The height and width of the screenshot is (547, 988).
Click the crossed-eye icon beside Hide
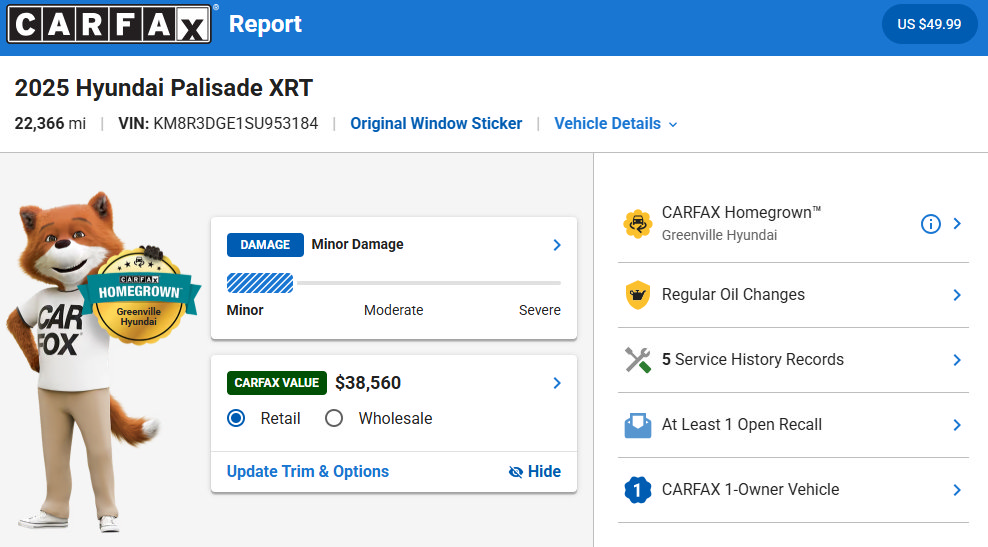click(x=515, y=472)
